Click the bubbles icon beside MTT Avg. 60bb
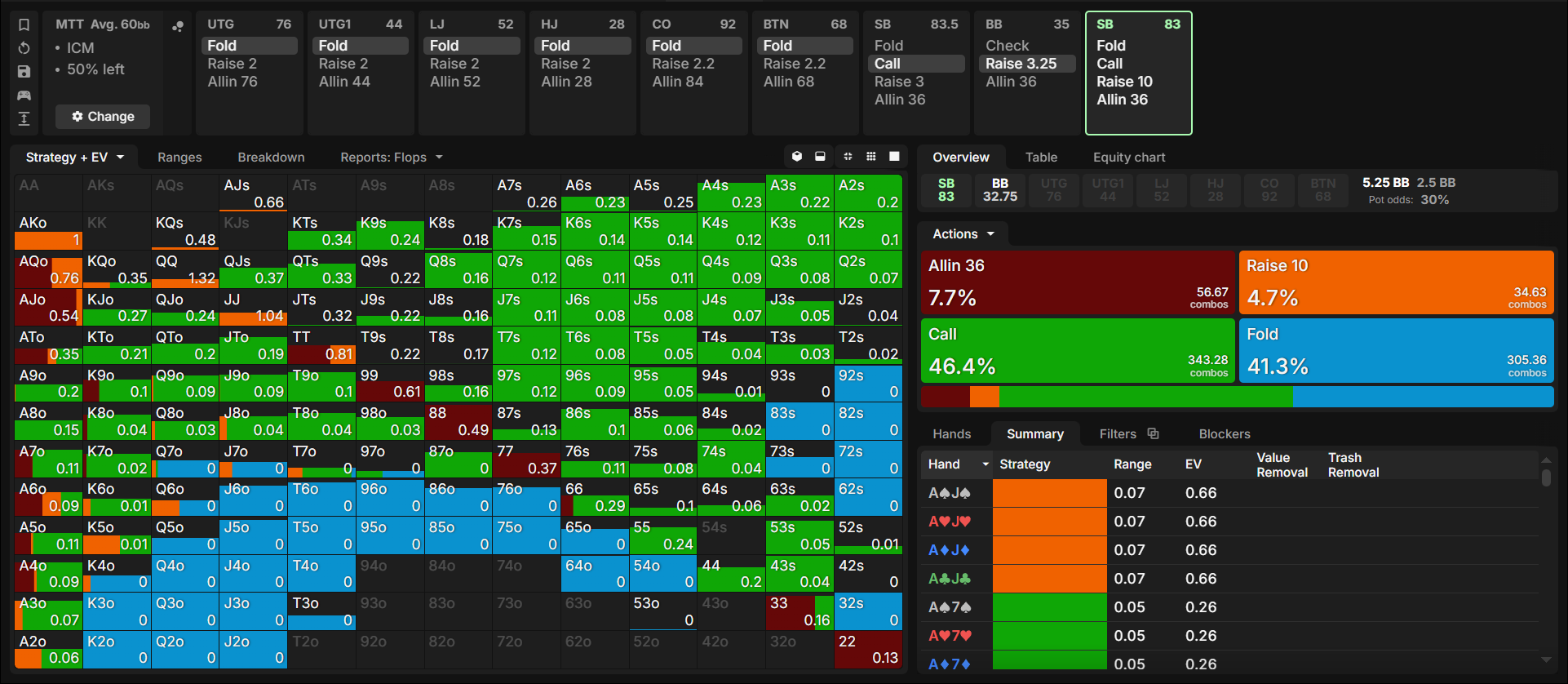This screenshot has height=684, width=1568. tap(177, 26)
